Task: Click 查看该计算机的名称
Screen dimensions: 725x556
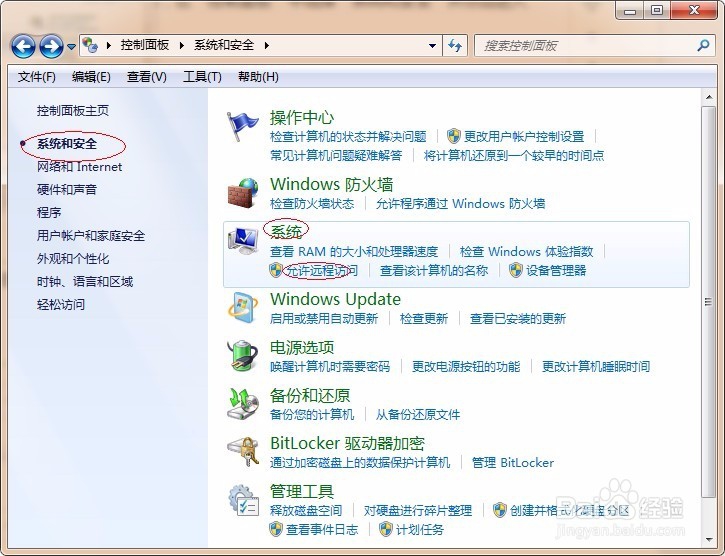Action: coord(434,271)
